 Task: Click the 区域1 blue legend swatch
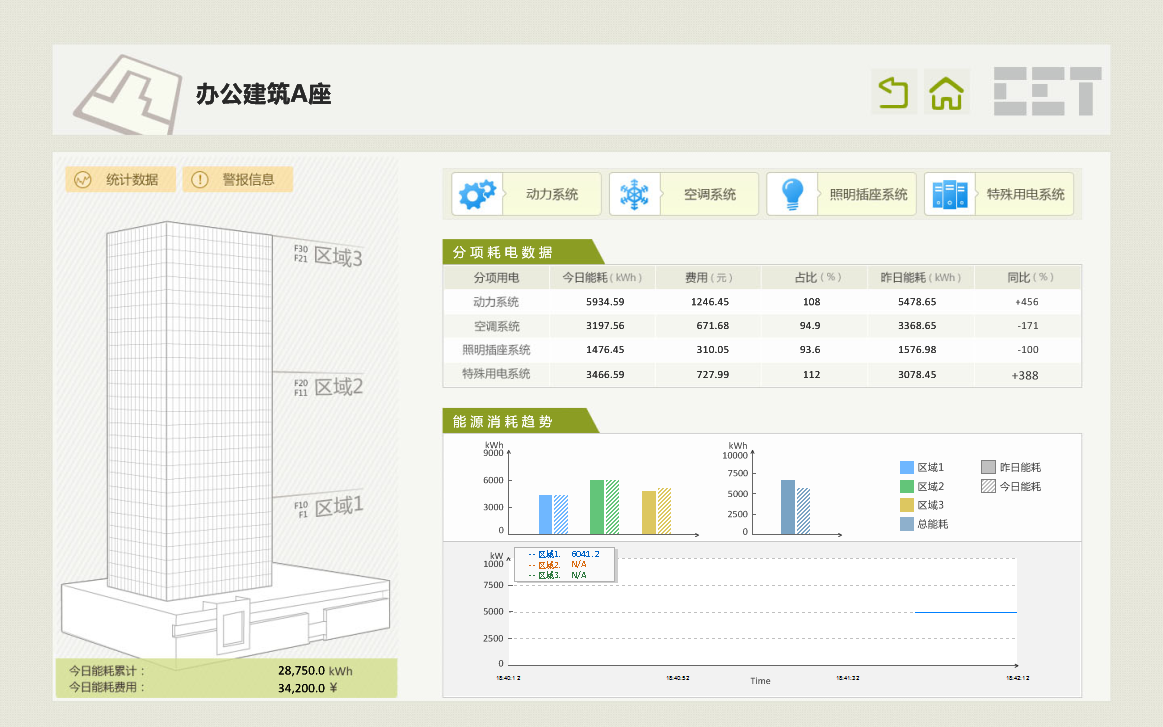coord(906,467)
